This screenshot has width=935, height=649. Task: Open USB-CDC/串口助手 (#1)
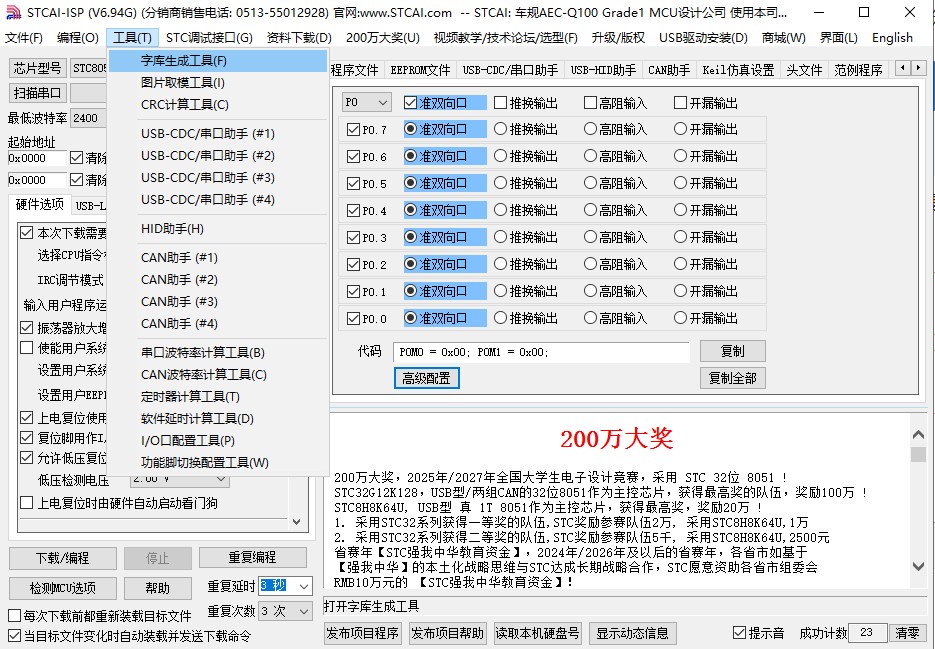coord(218,134)
